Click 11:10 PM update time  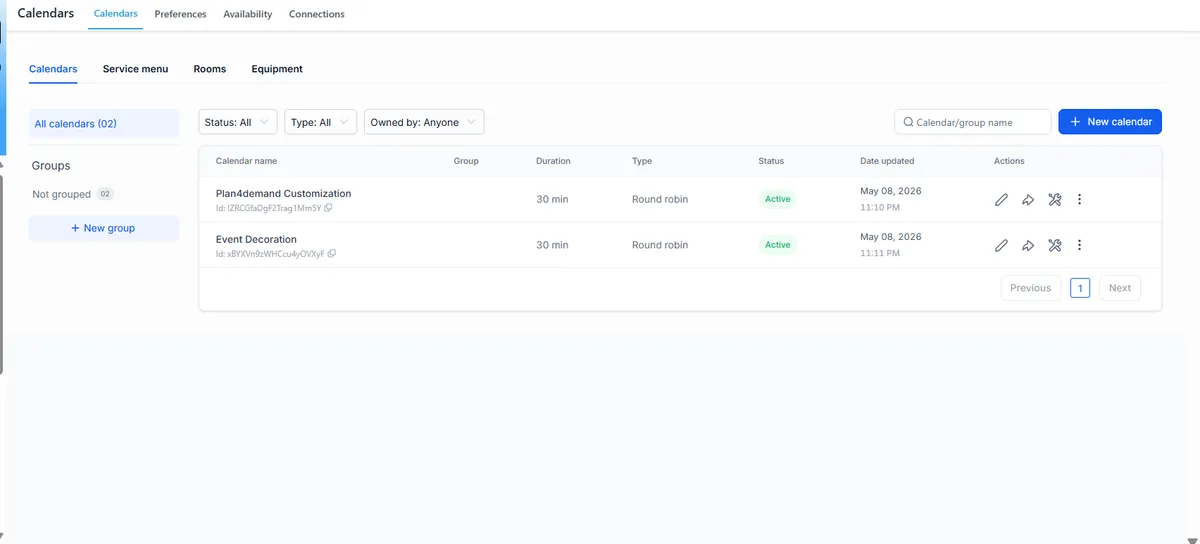[880, 208]
